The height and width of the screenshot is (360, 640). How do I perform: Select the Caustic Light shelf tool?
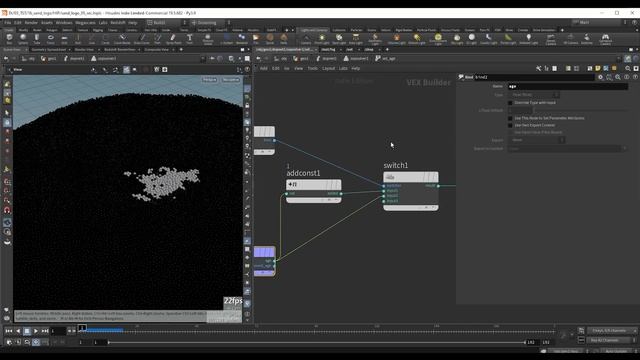pyautogui.click(x=488, y=39)
